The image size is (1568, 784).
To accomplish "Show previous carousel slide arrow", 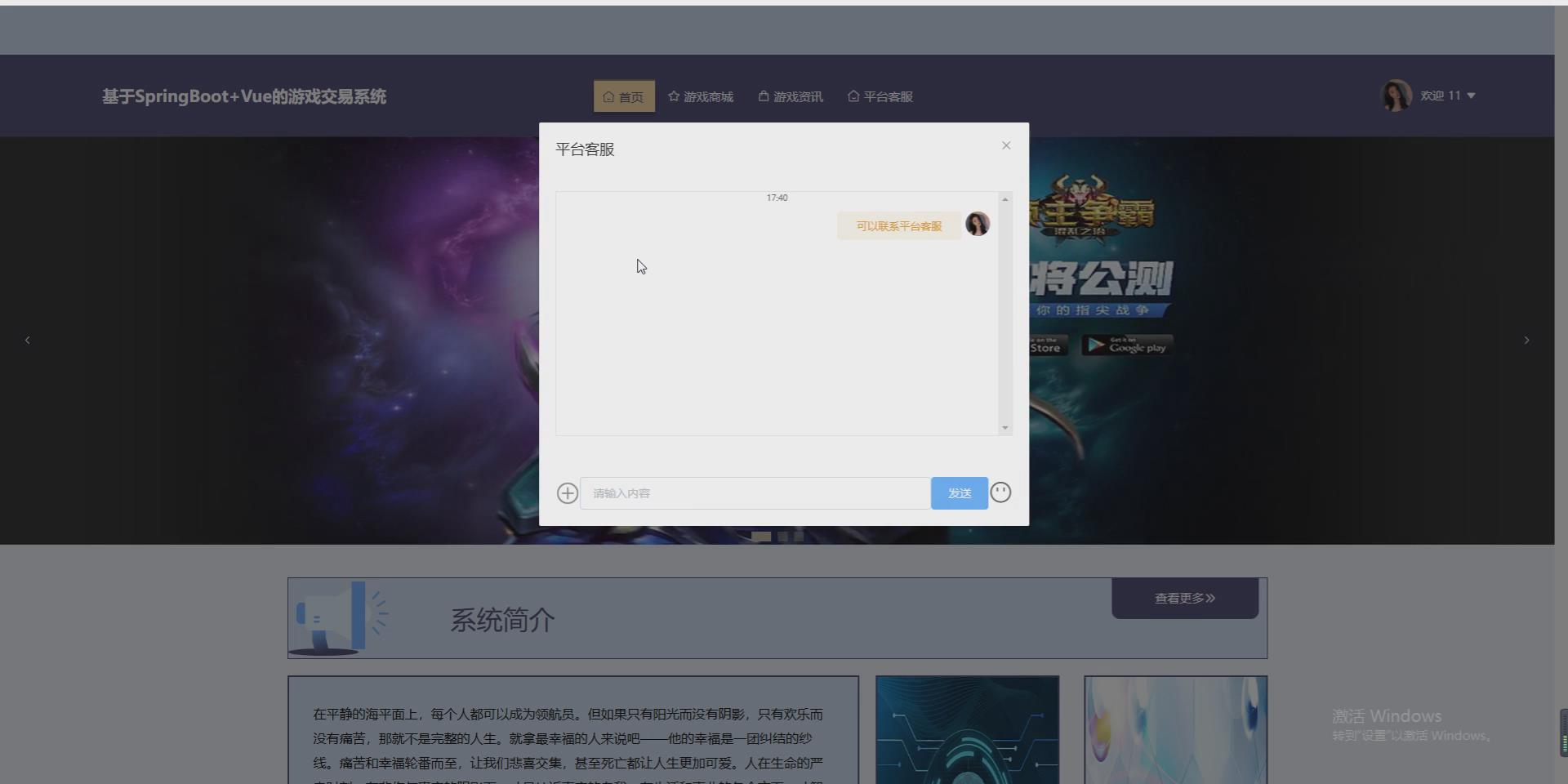I will click(28, 340).
